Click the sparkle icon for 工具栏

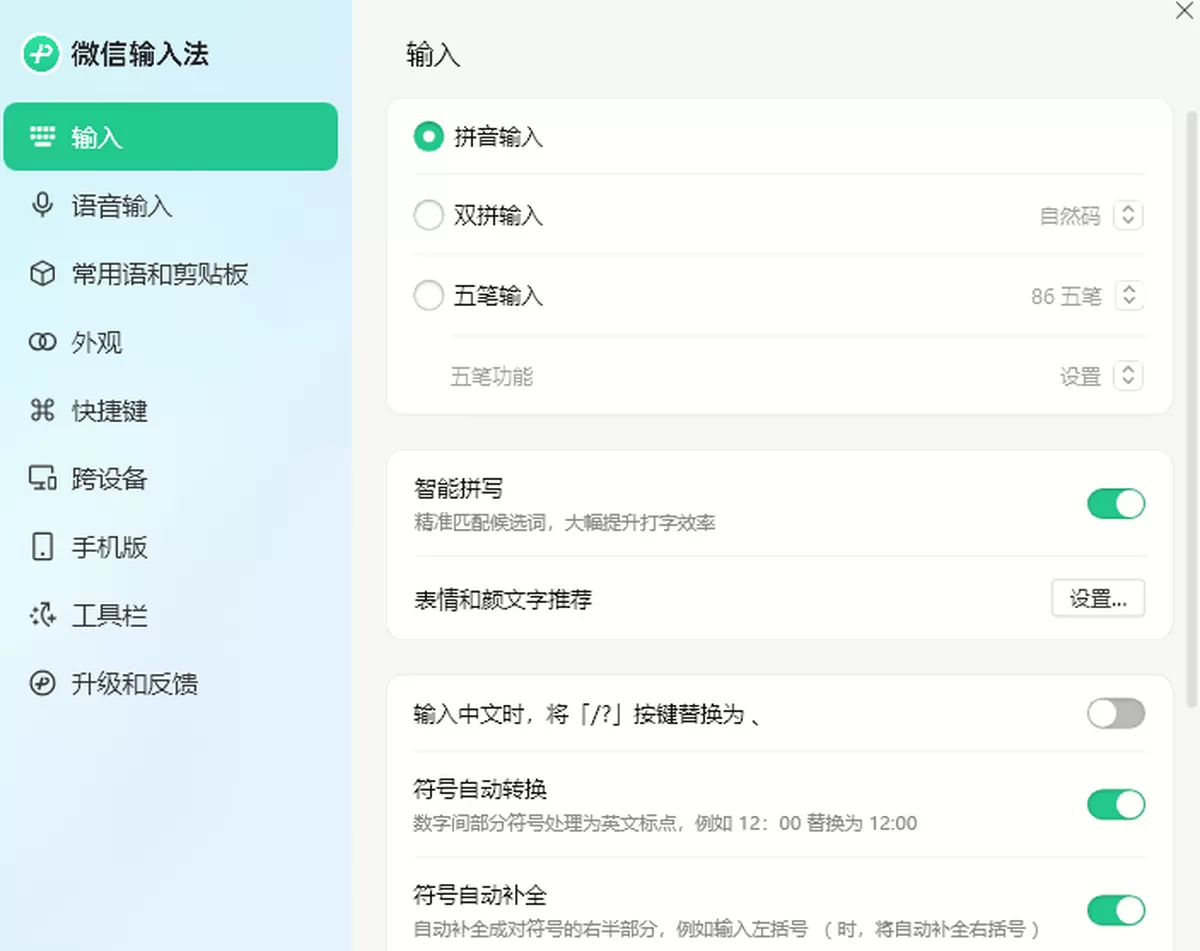coord(42,615)
